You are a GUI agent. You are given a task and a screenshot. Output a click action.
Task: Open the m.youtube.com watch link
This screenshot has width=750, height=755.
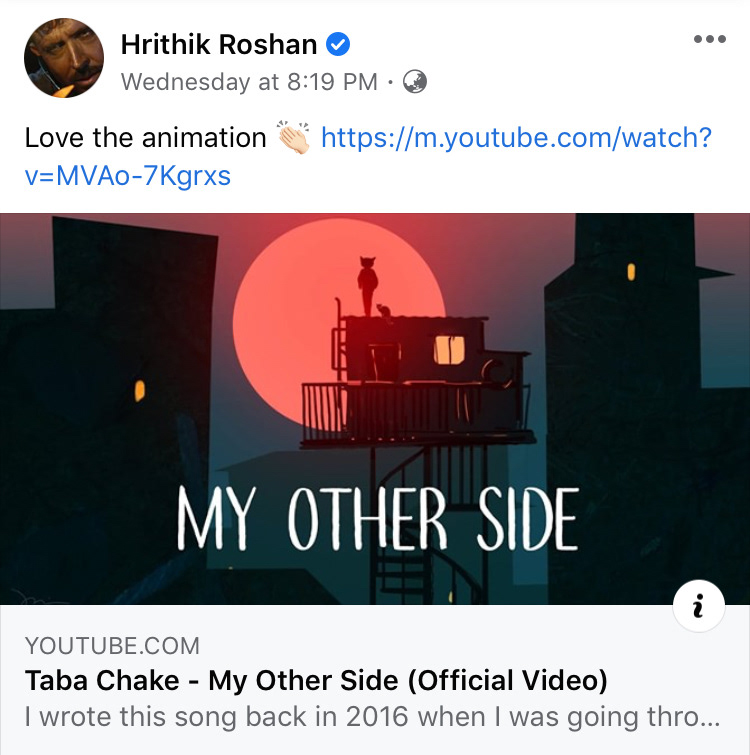(x=516, y=138)
